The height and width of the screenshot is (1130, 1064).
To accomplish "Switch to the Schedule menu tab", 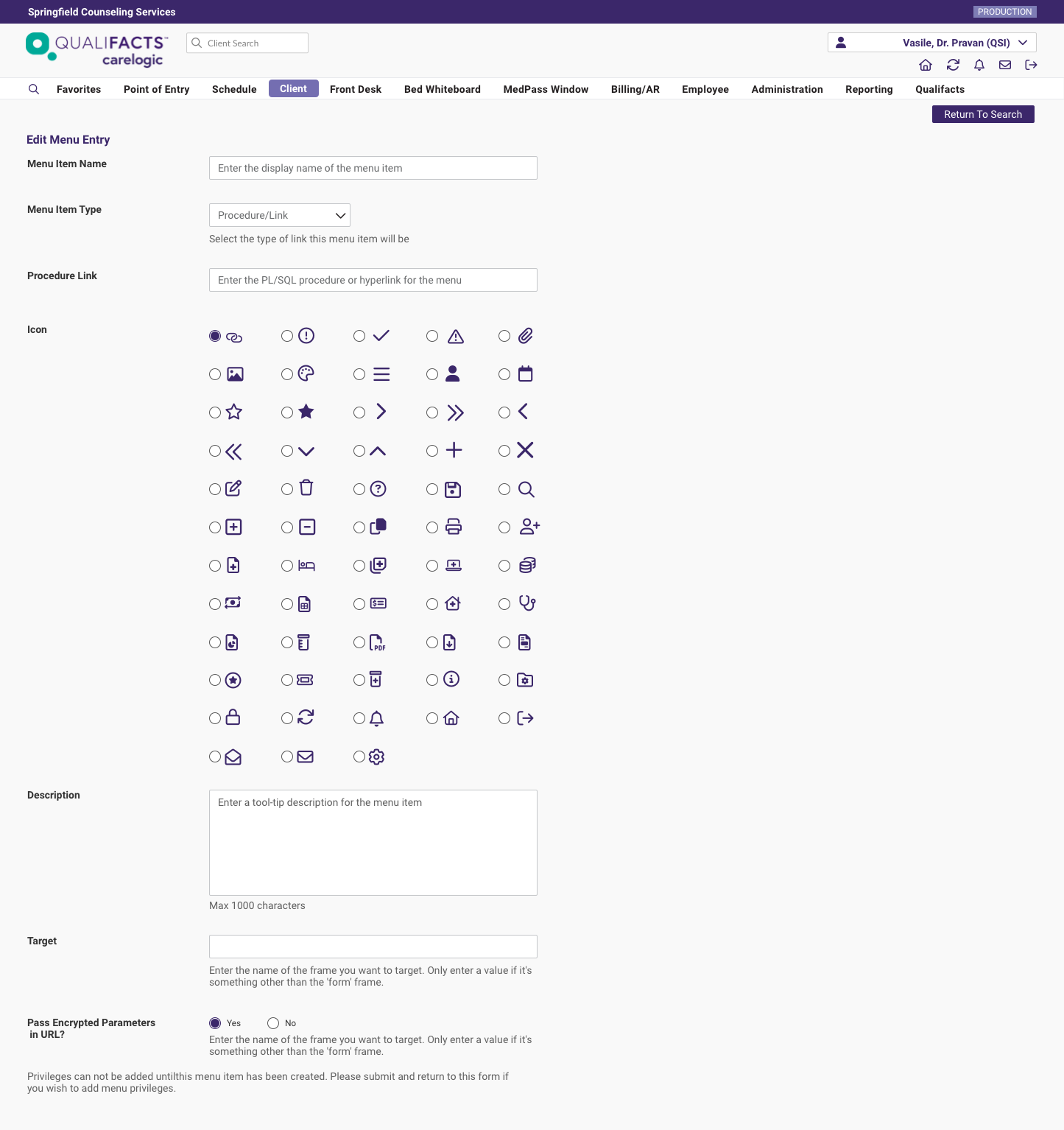I will [x=234, y=89].
